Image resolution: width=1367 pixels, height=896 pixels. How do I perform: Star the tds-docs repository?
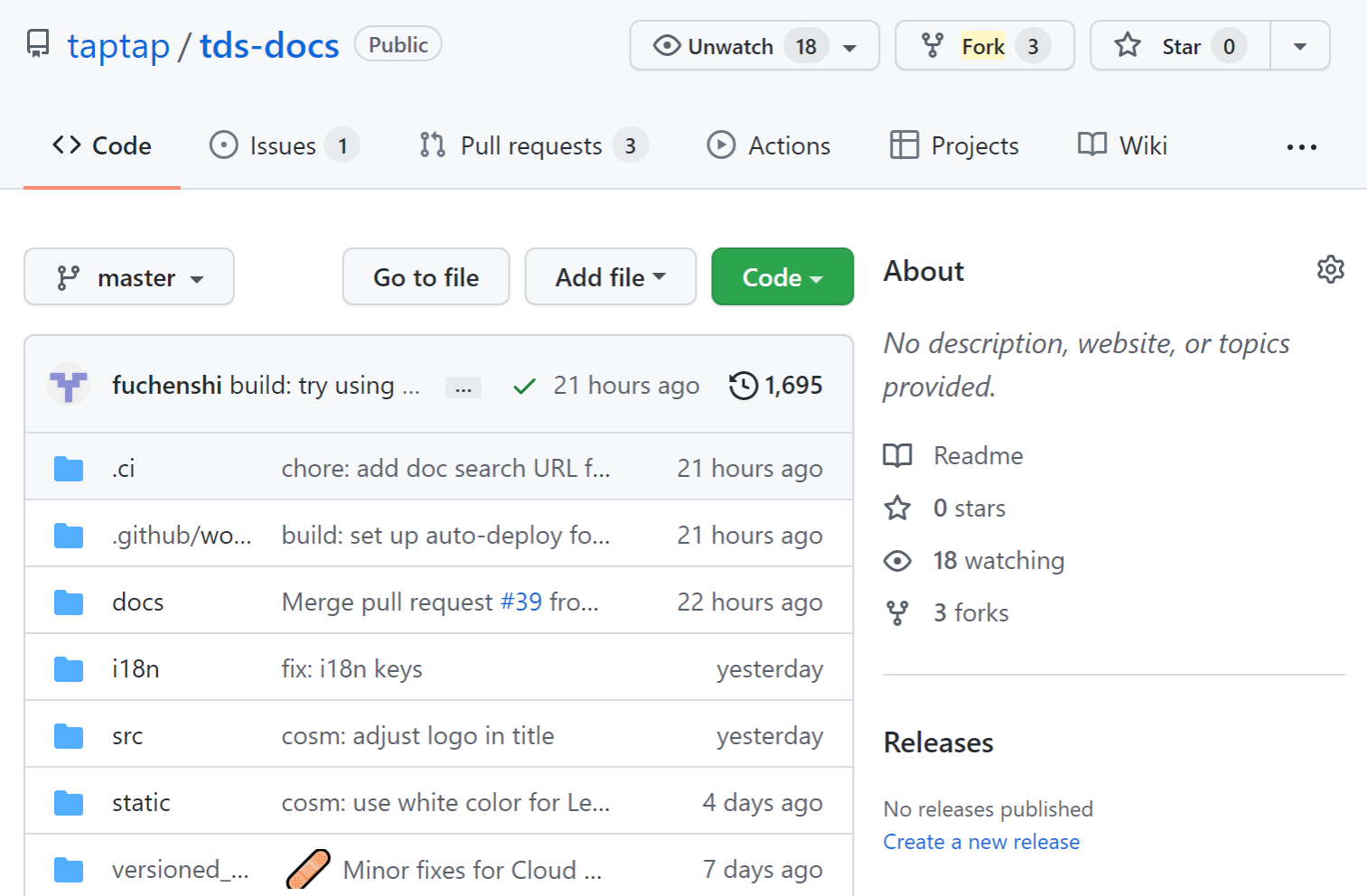tap(1180, 46)
